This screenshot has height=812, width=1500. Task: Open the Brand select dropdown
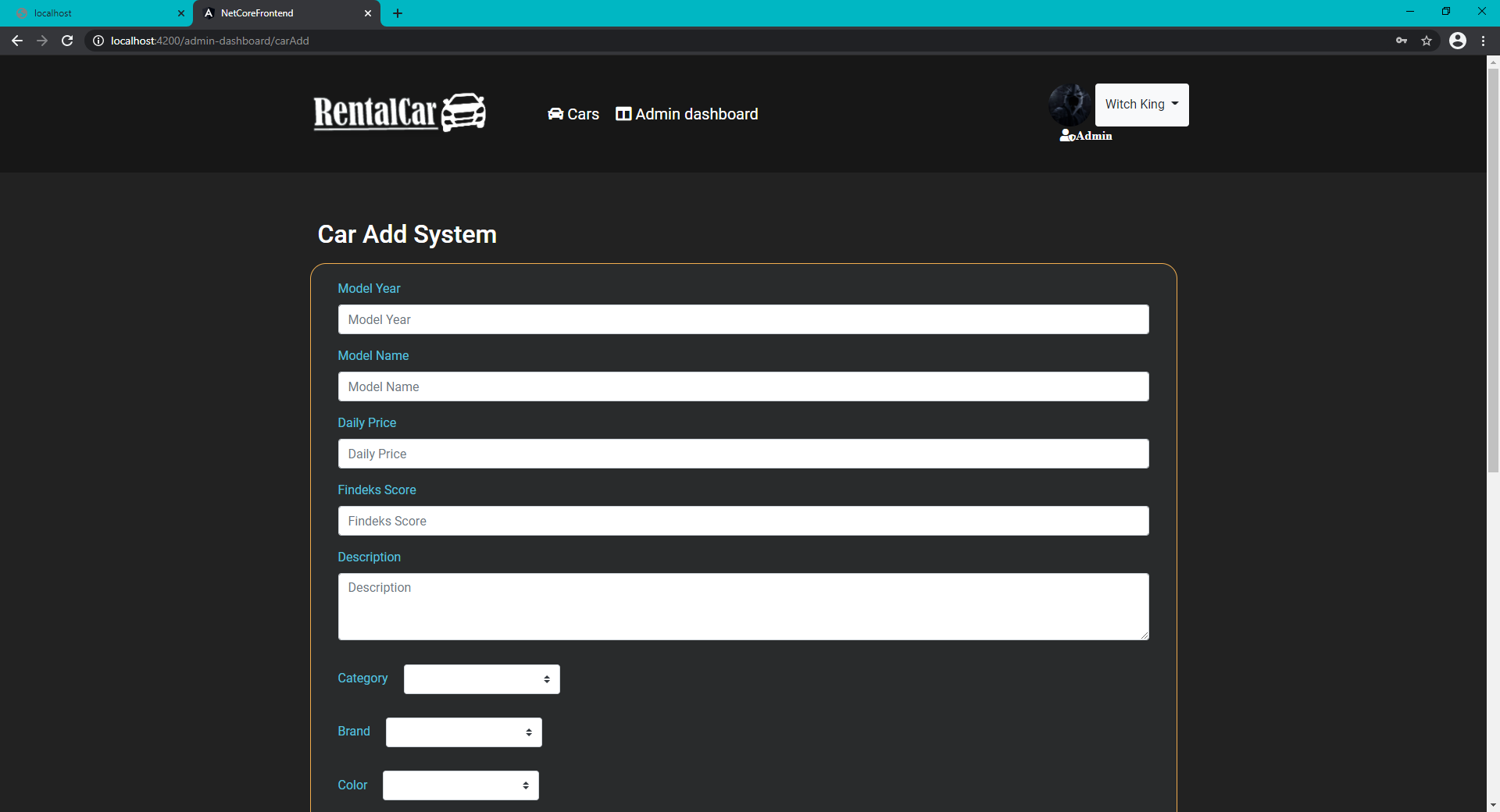463,732
